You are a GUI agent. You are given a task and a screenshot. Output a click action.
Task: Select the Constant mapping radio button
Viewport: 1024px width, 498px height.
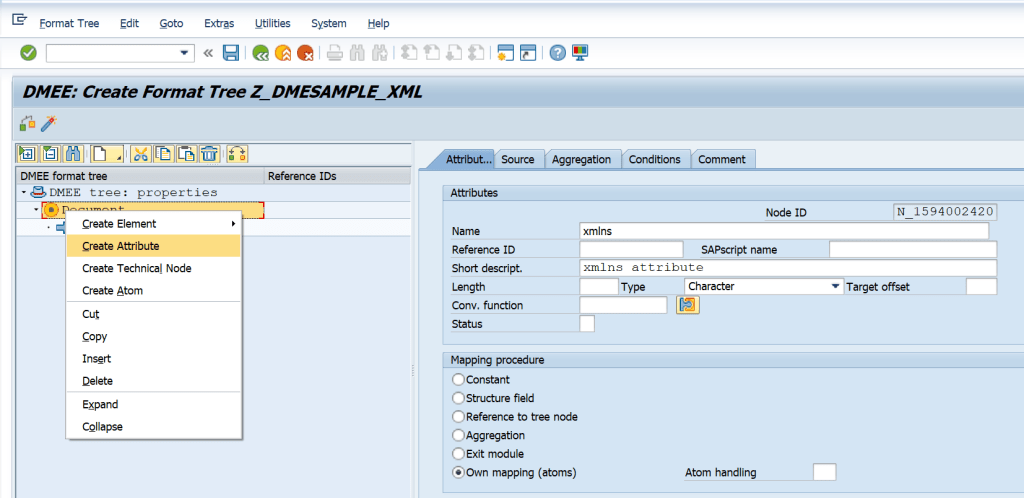(458, 379)
